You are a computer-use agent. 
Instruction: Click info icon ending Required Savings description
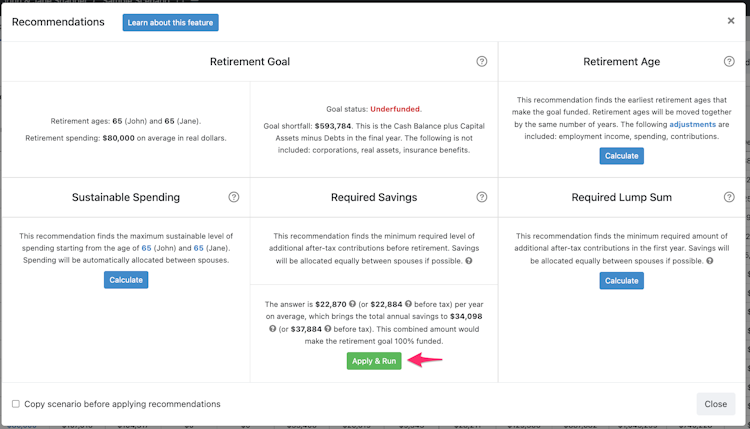pos(469,261)
